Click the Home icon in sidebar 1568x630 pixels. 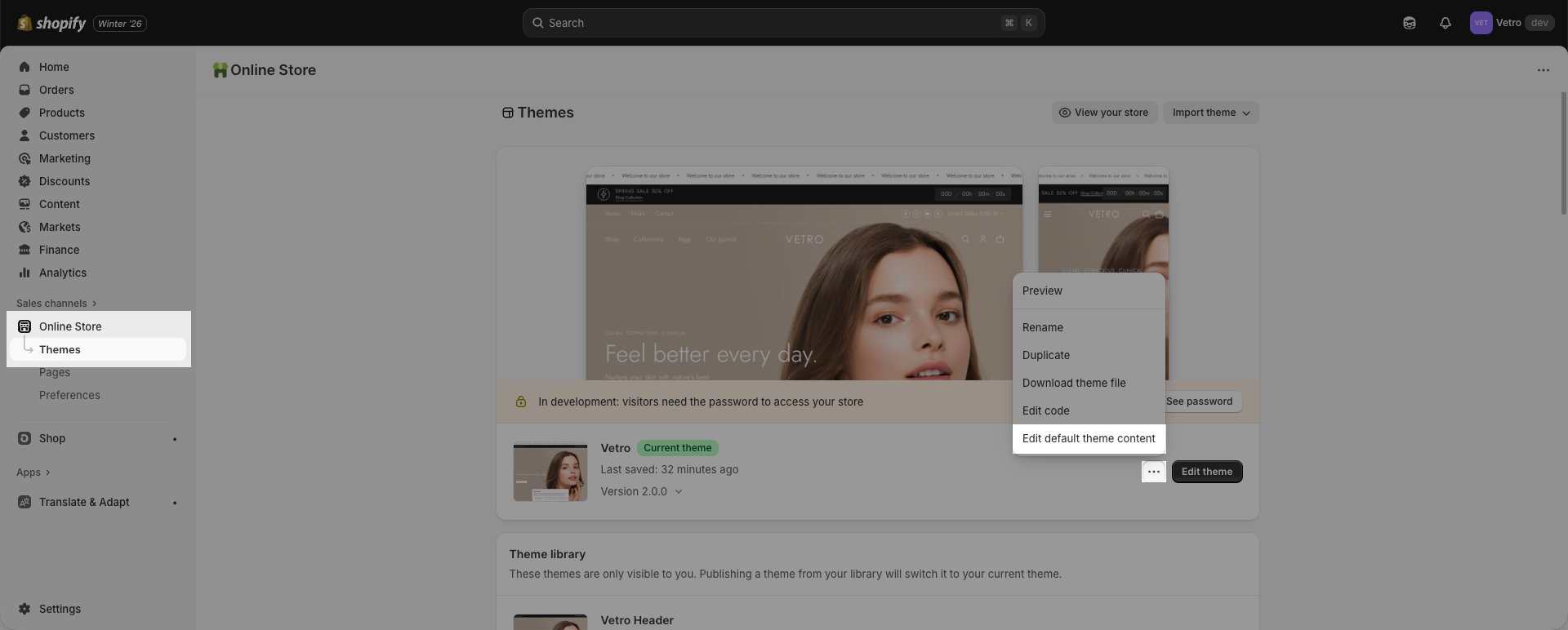pyautogui.click(x=24, y=67)
